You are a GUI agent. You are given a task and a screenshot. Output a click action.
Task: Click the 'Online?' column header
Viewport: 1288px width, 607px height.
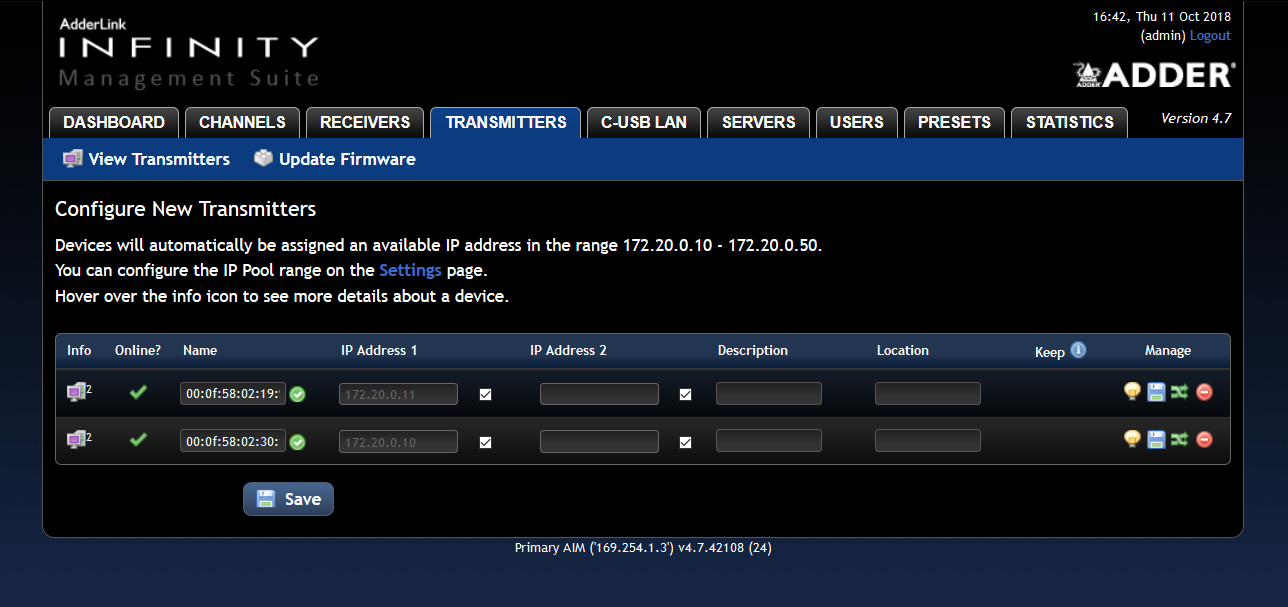138,350
